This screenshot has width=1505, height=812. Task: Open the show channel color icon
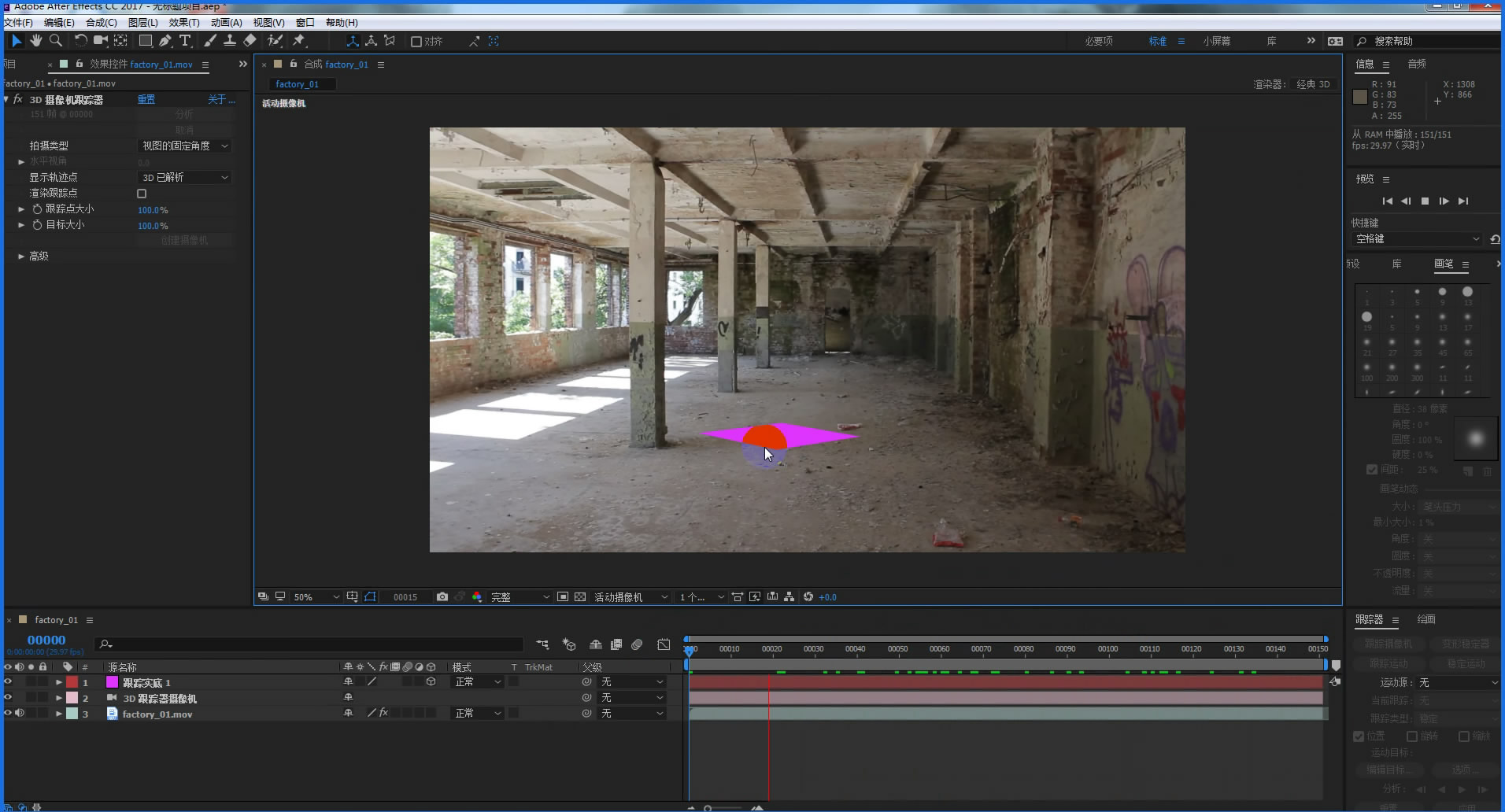[477, 597]
